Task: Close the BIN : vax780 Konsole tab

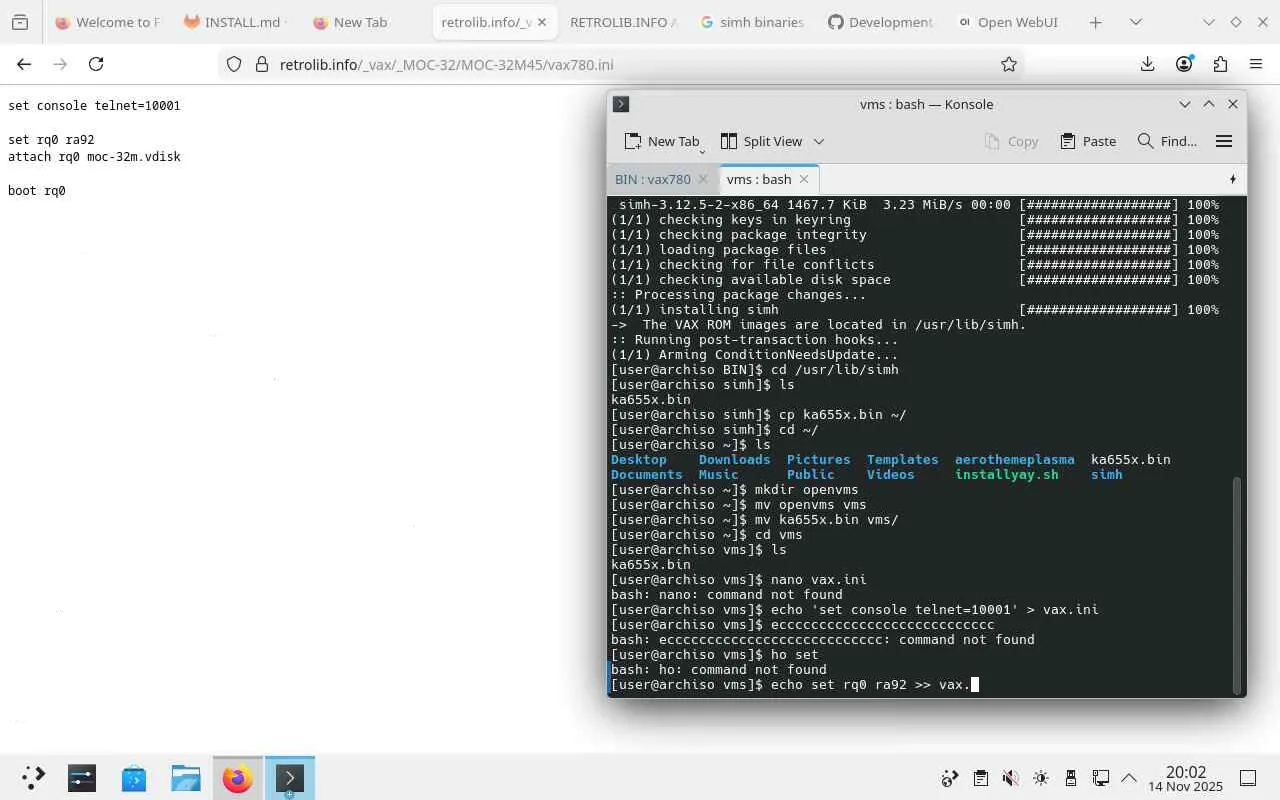Action: 703,179
